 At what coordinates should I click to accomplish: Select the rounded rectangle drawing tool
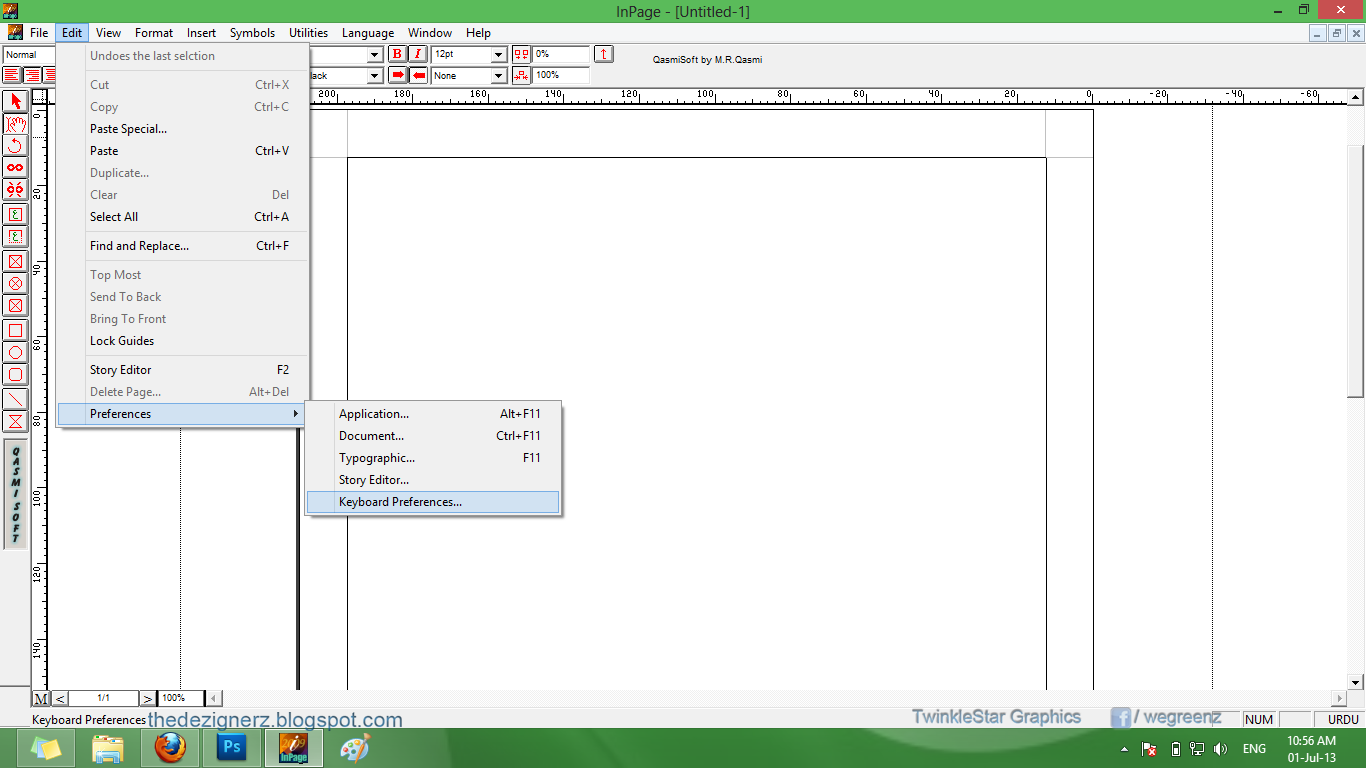coord(15,375)
